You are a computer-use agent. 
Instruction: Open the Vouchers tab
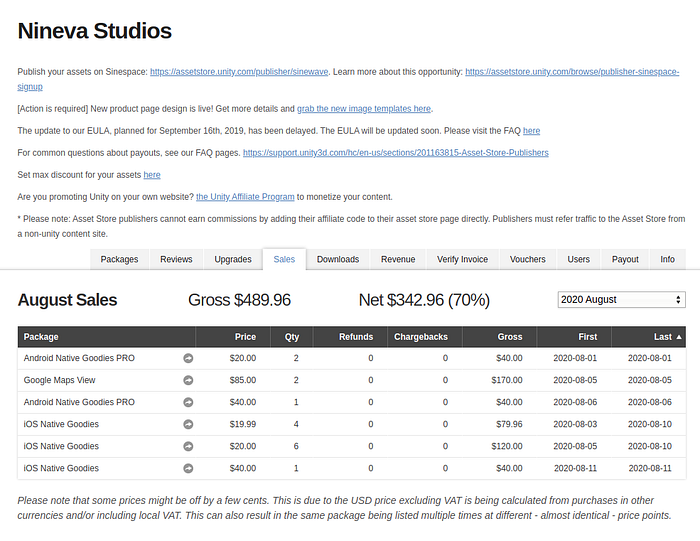(528, 259)
